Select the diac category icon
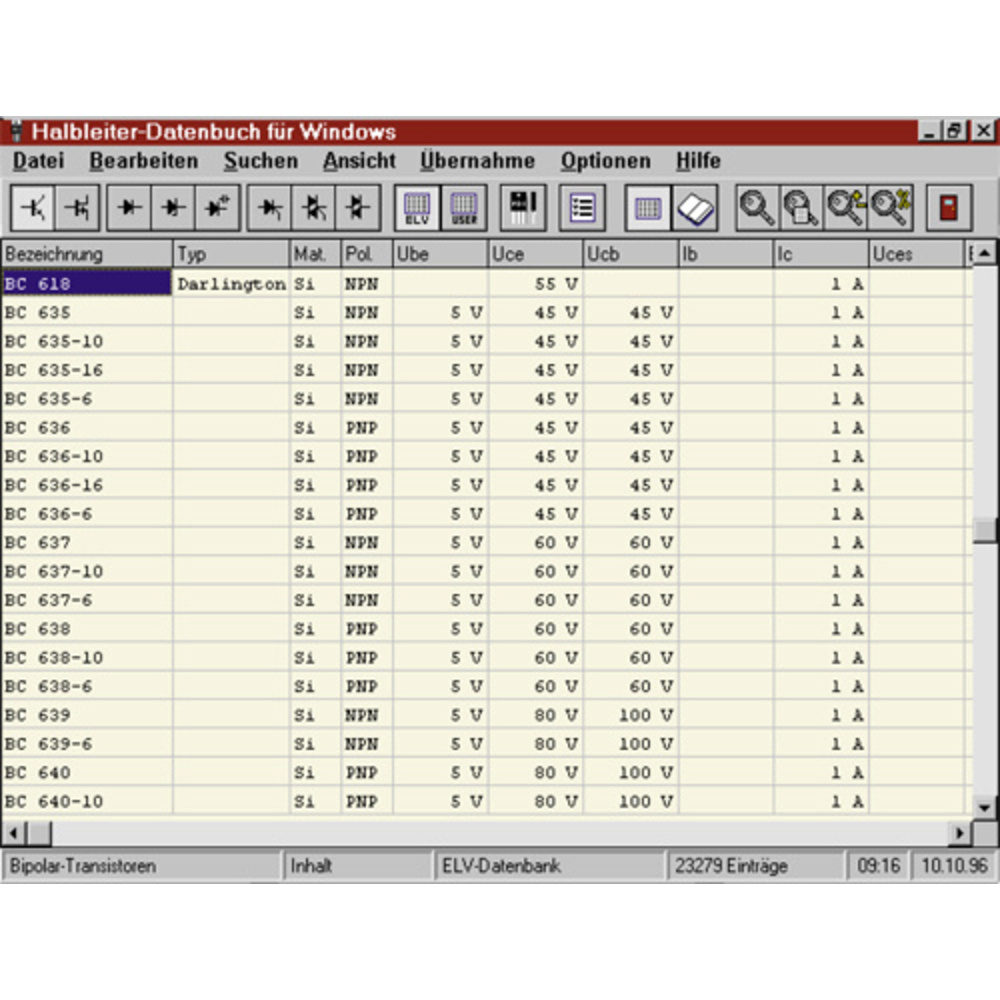This screenshot has width=1000, height=1000. (358, 207)
